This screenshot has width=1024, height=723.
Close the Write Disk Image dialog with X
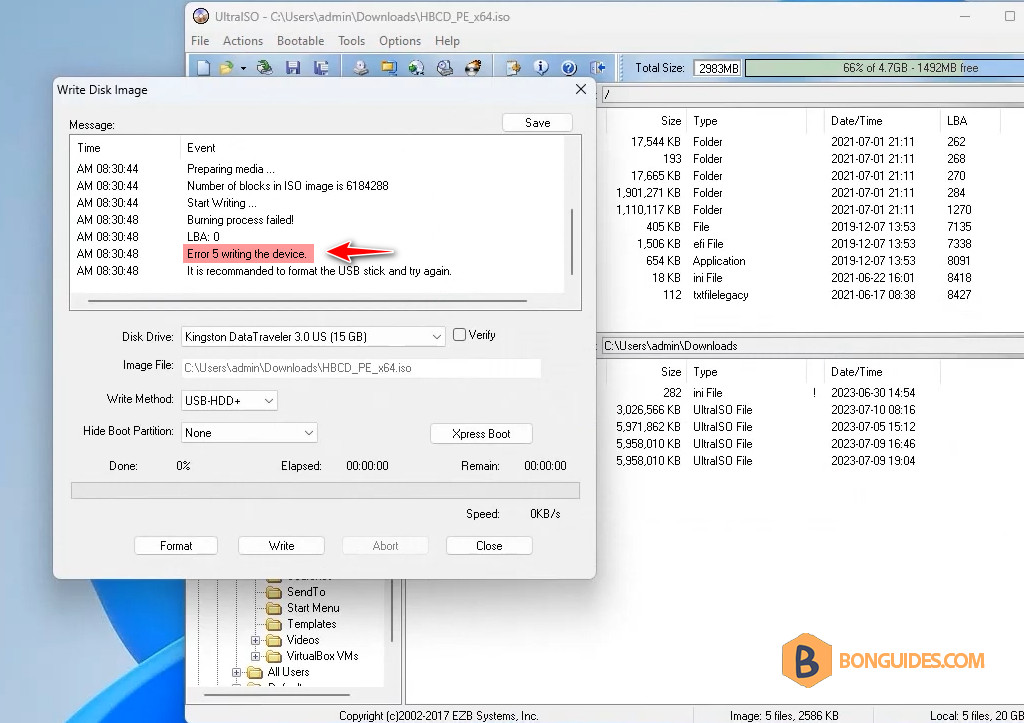pos(581,89)
